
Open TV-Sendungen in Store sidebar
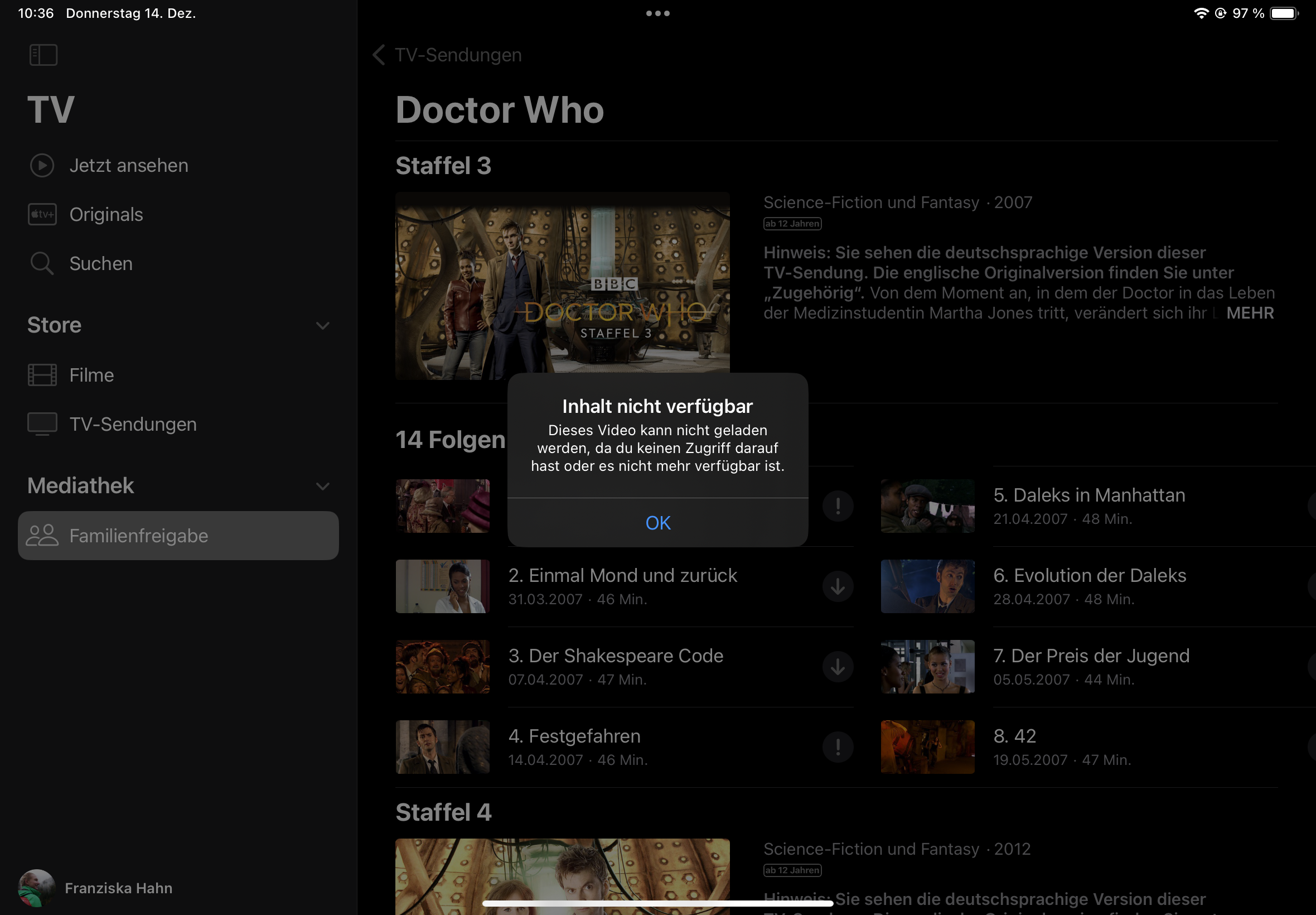pos(133,424)
